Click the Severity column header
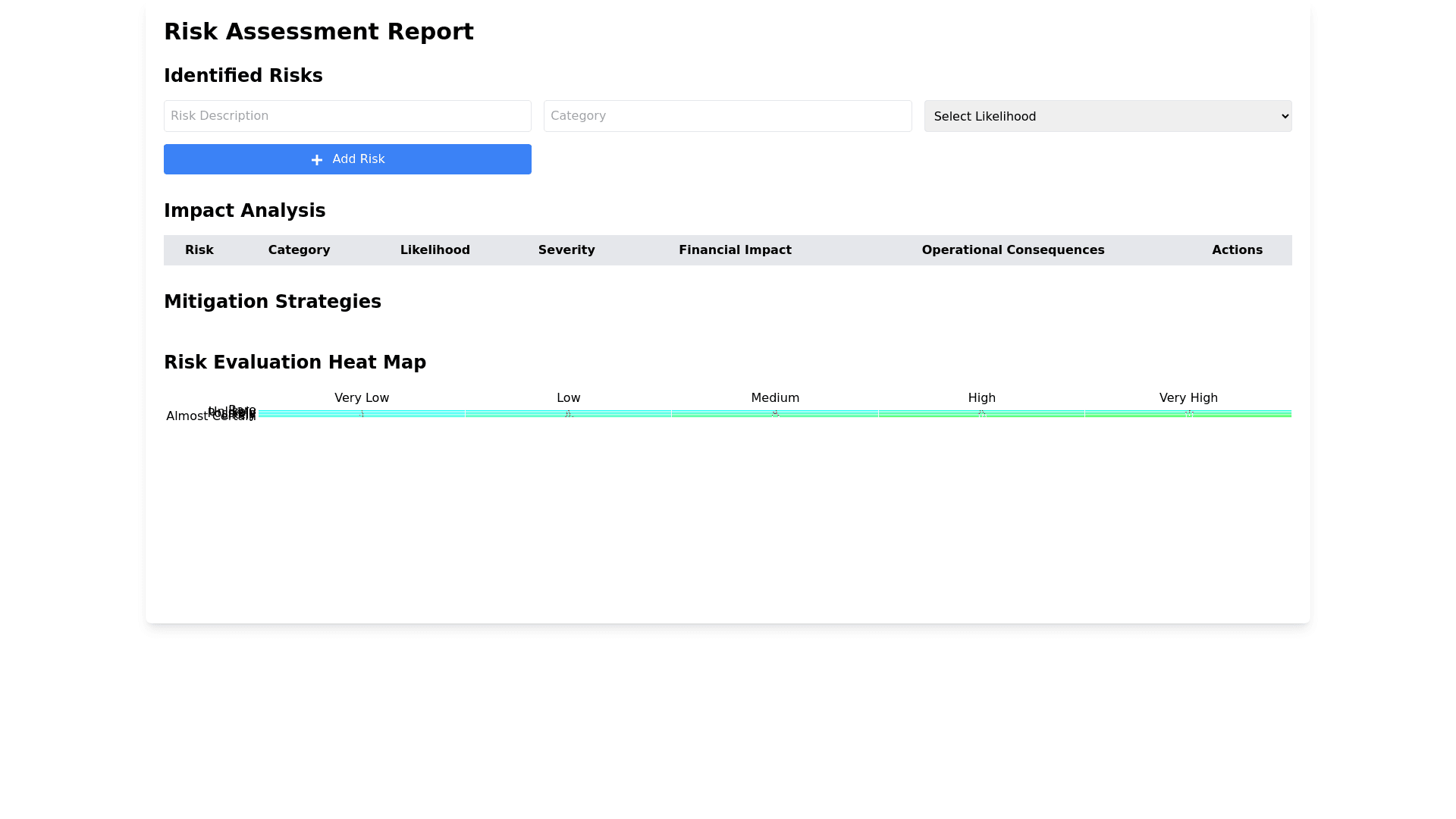This screenshot has height=819, width=1456. (x=566, y=250)
